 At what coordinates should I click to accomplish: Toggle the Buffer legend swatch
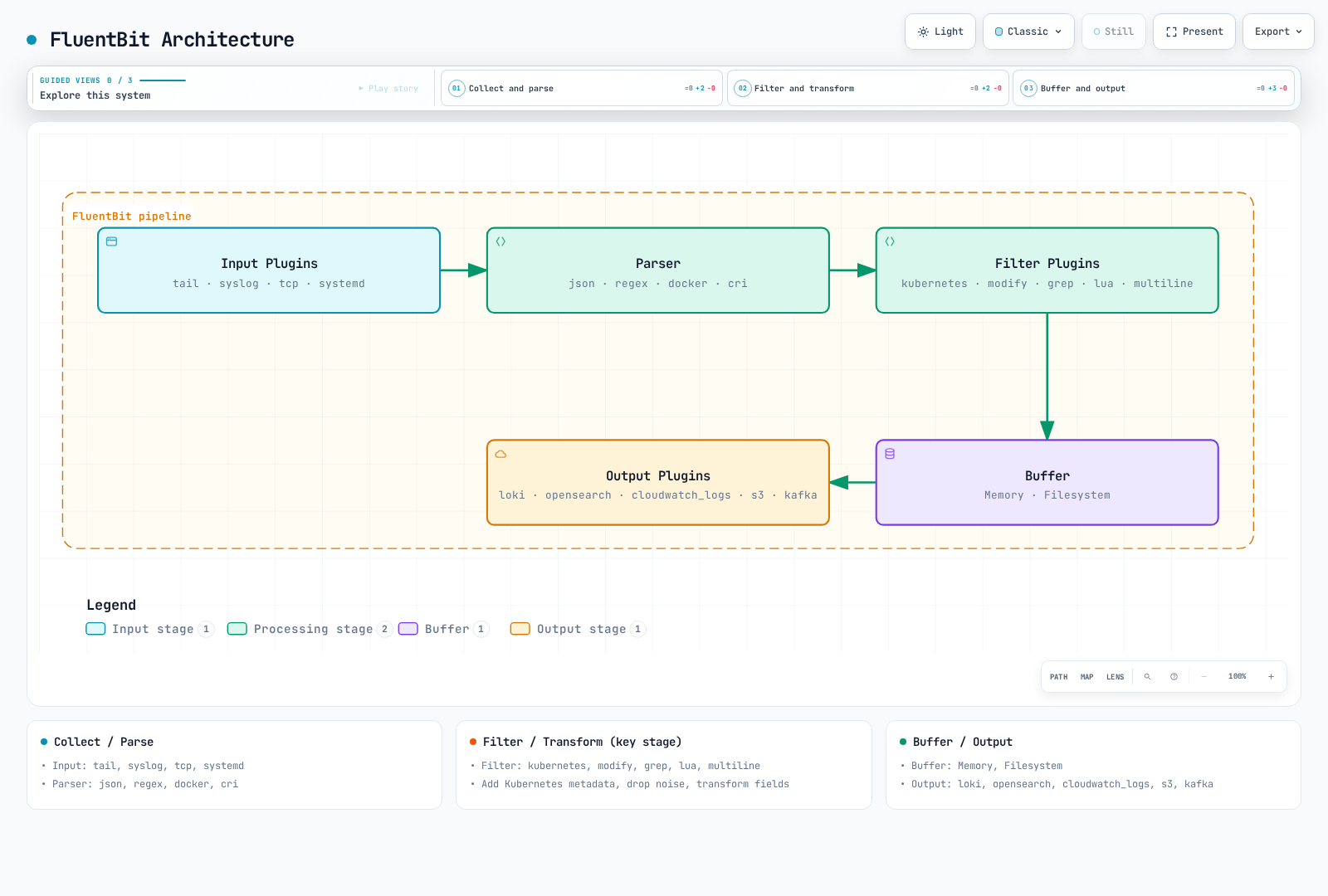tap(408, 629)
